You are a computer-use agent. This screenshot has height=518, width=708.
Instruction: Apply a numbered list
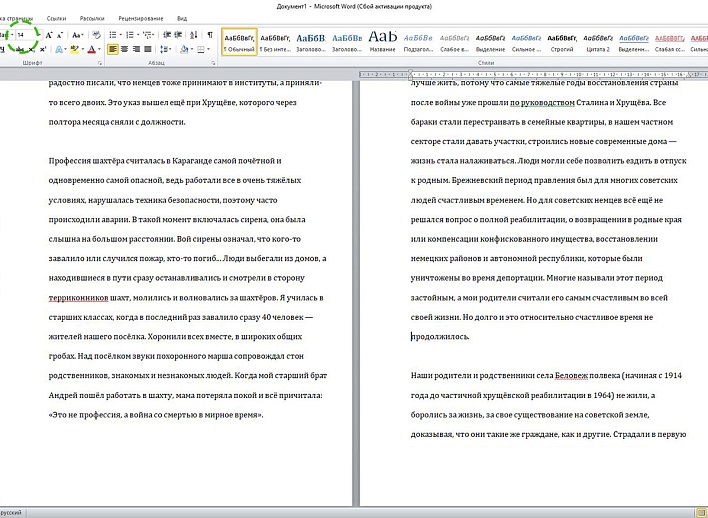(130, 35)
